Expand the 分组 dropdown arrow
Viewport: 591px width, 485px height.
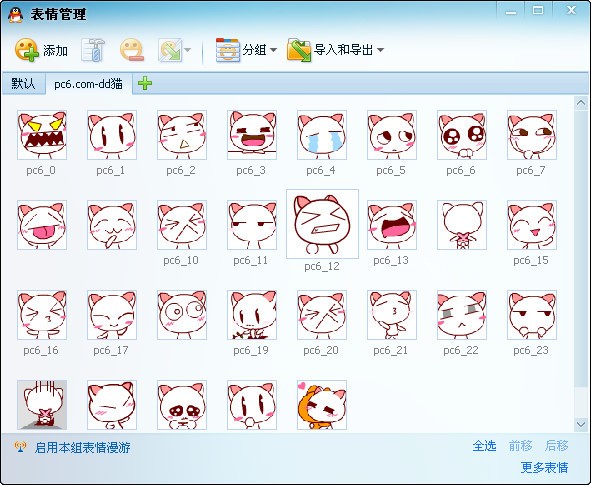pos(274,50)
